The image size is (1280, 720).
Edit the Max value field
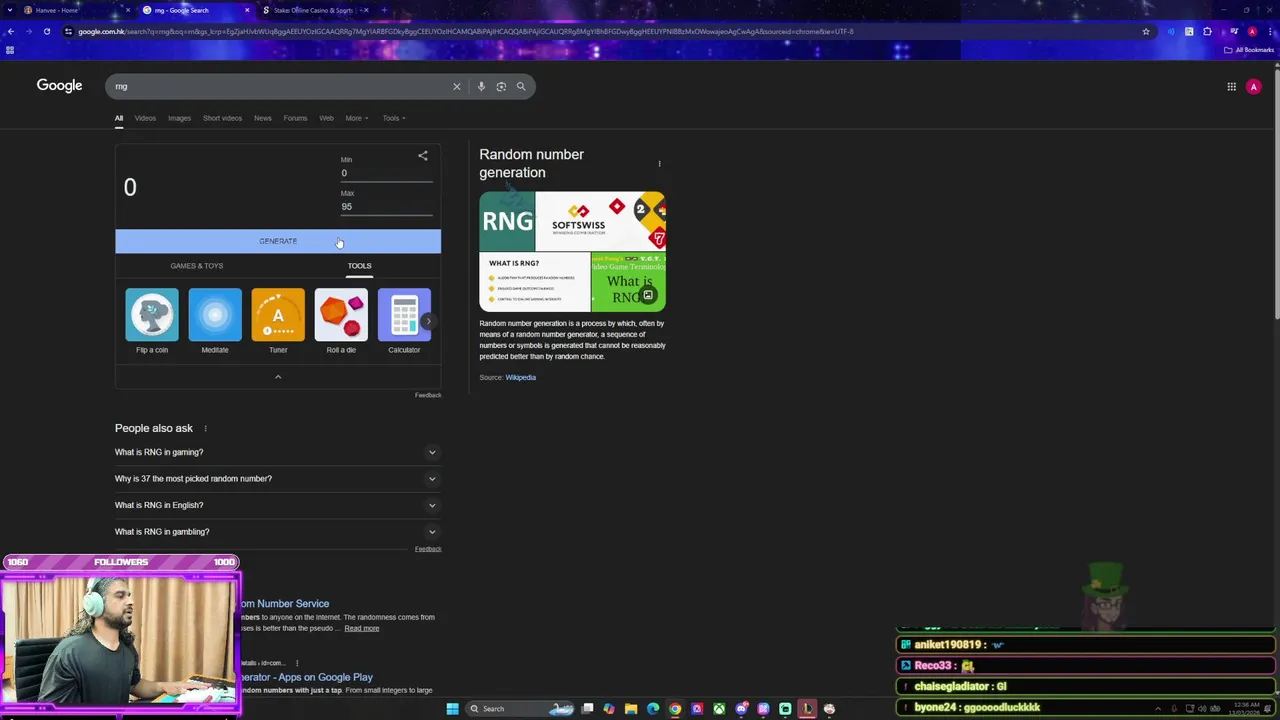pos(386,207)
